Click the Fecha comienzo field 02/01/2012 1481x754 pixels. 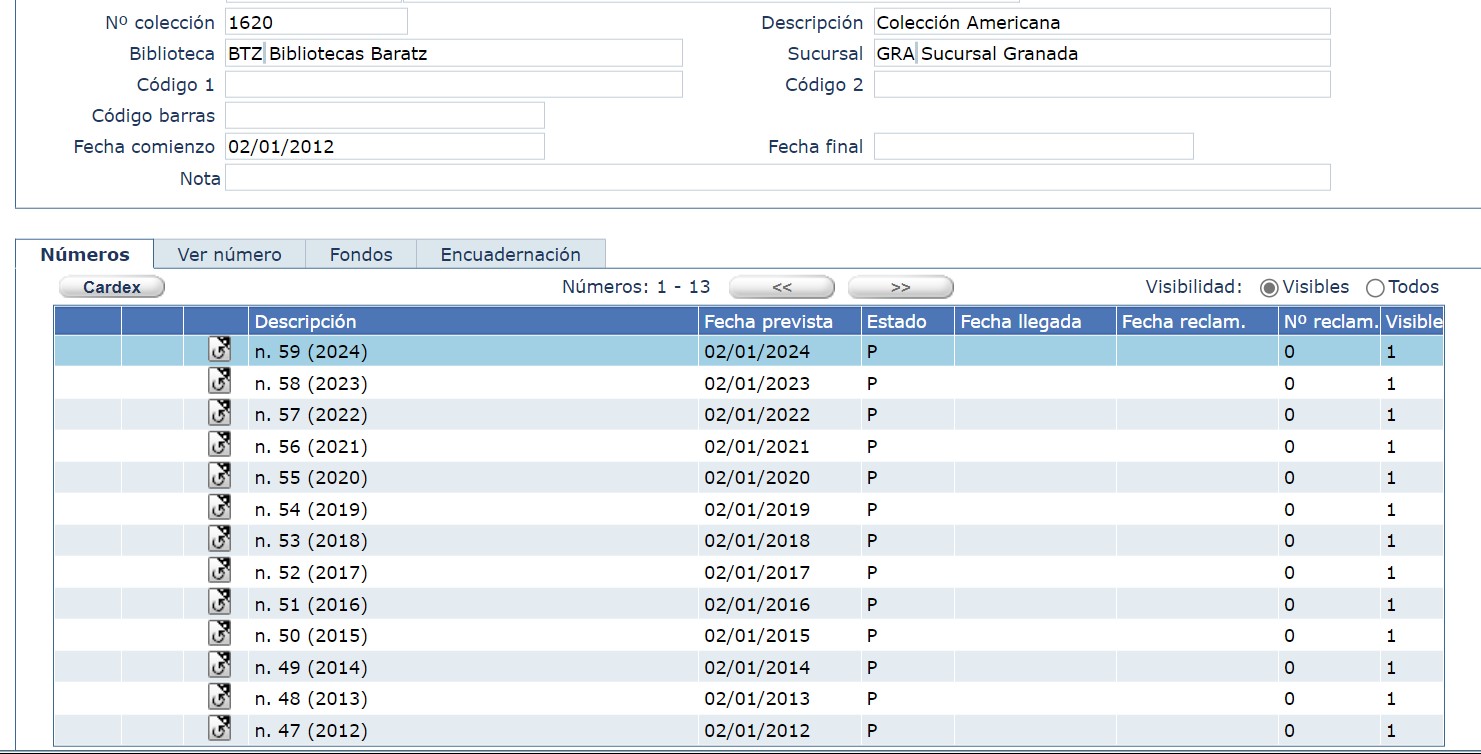click(385, 146)
